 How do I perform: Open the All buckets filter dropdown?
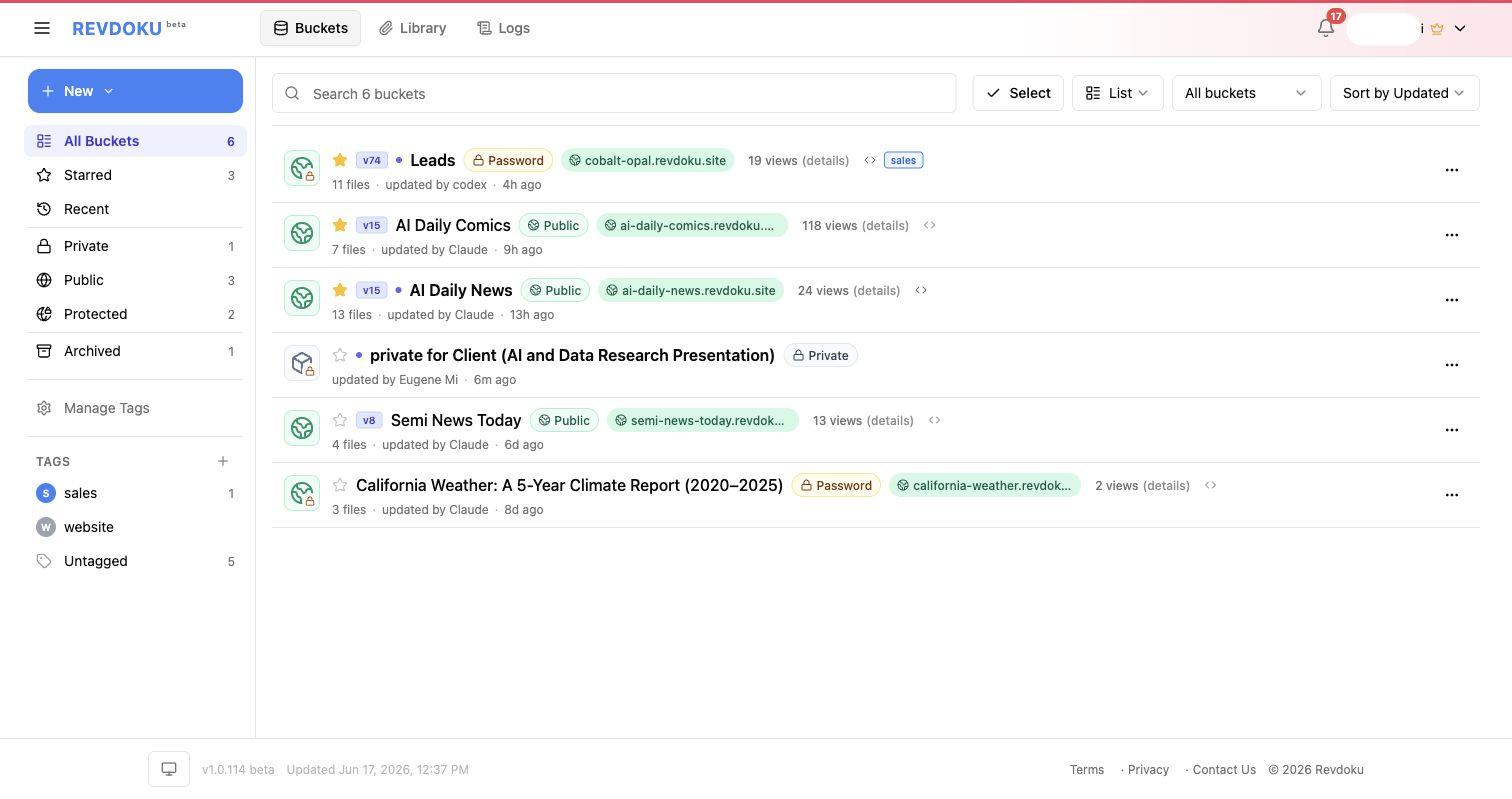click(1246, 93)
